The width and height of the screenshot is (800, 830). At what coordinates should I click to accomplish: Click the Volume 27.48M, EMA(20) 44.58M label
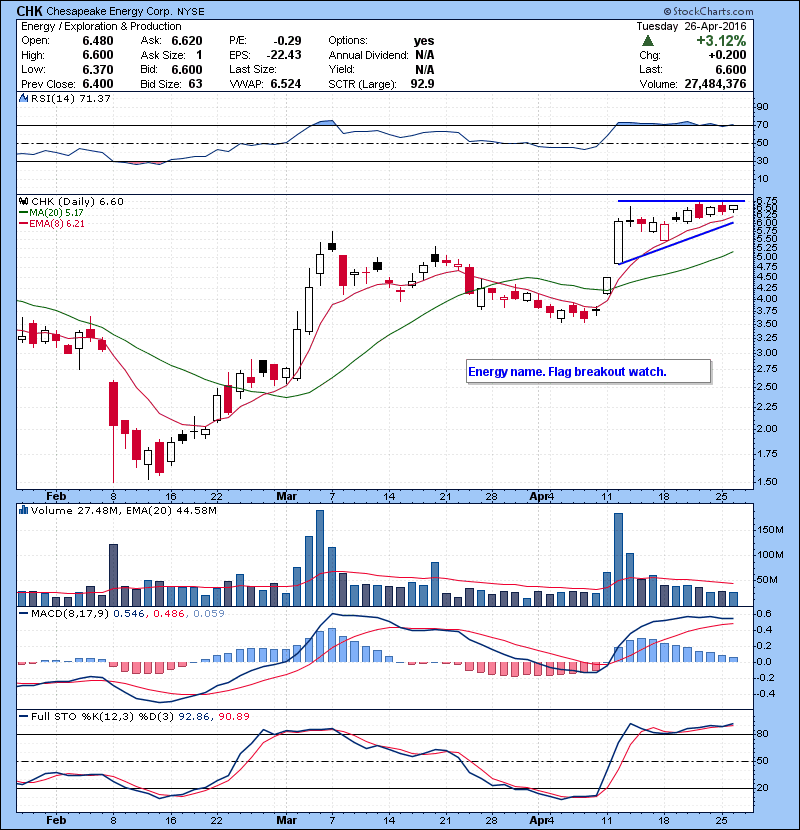[124, 510]
